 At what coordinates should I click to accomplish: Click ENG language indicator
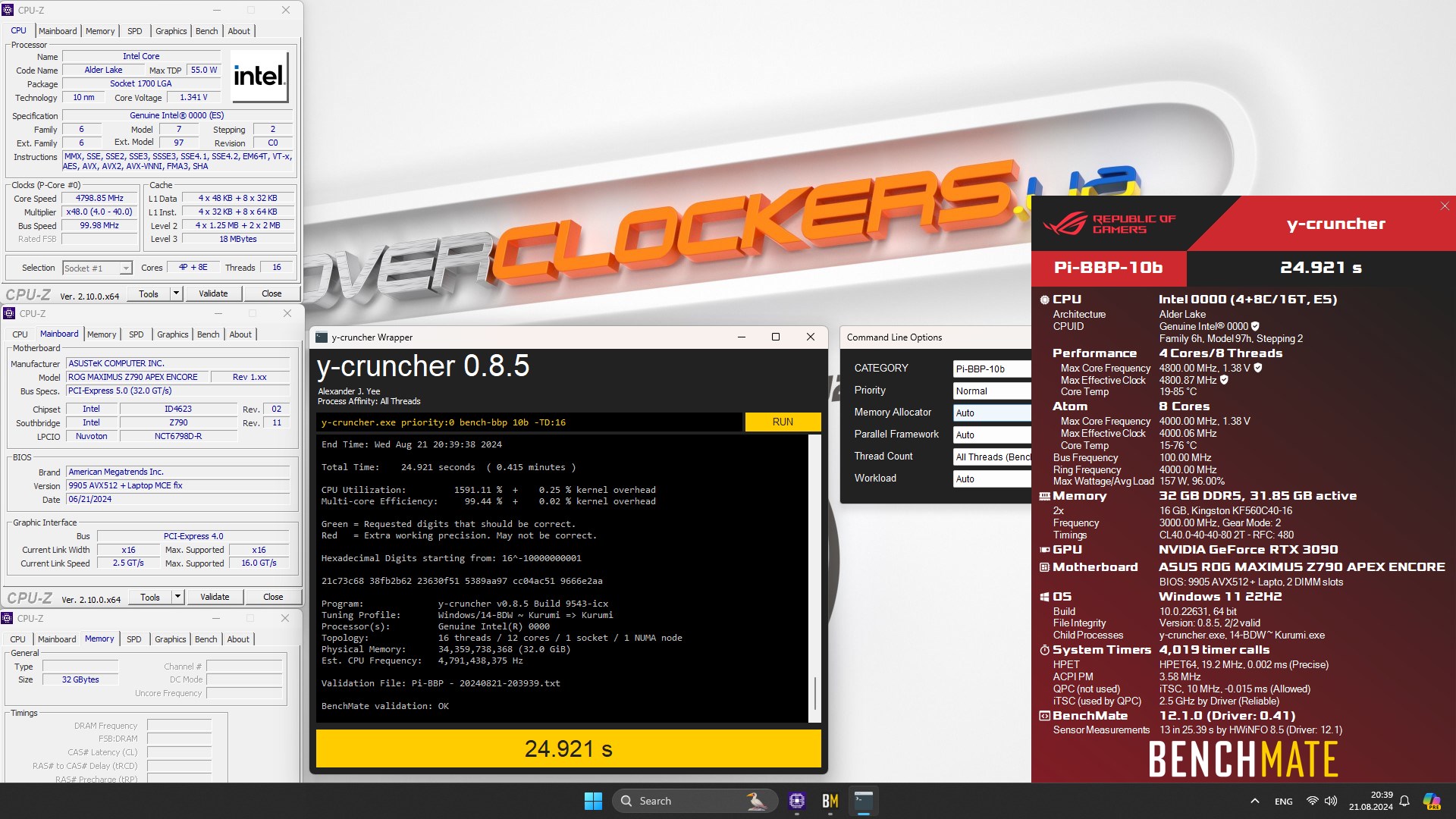1284,801
